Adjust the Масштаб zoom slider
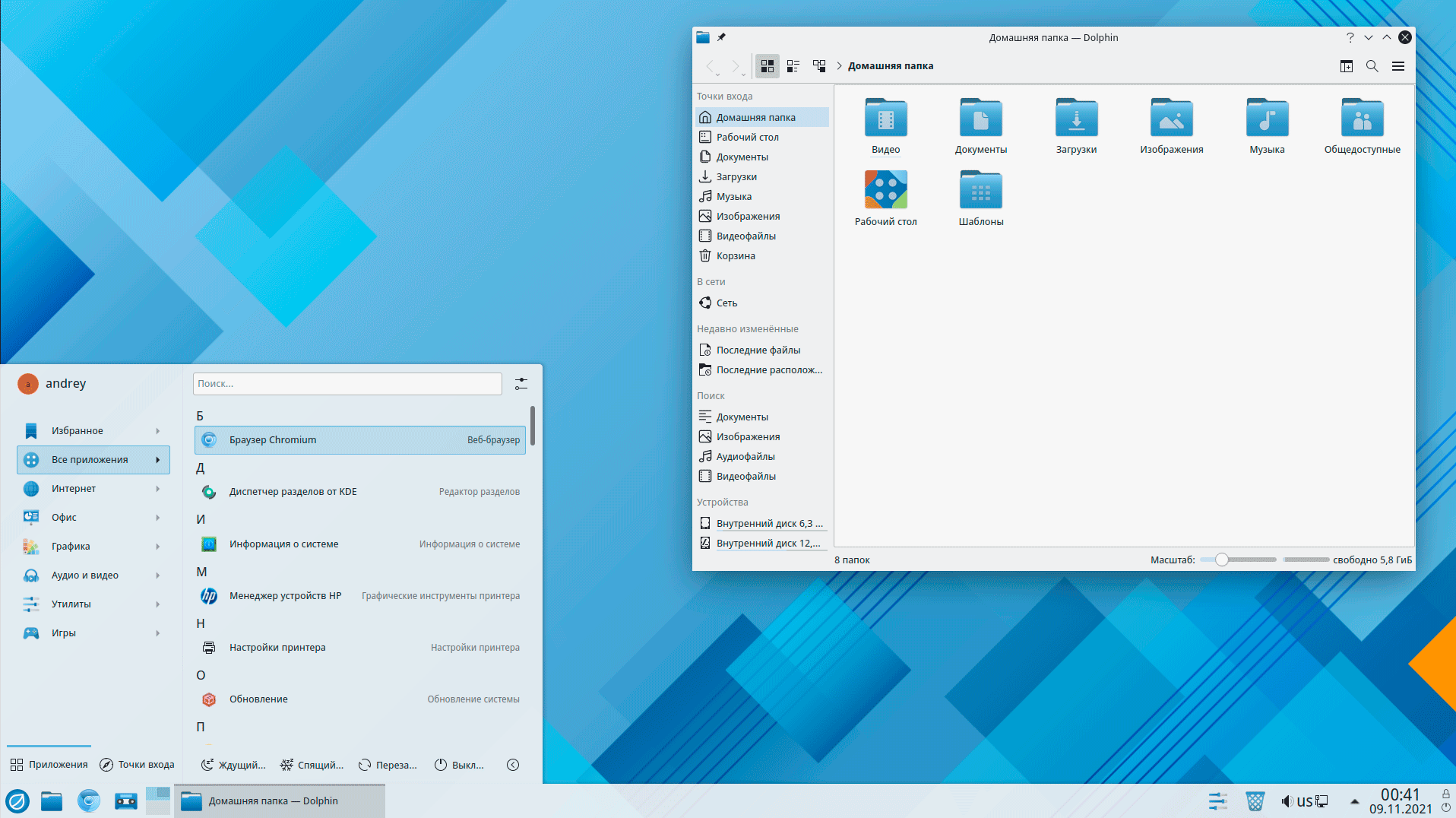 click(1221, 560)
